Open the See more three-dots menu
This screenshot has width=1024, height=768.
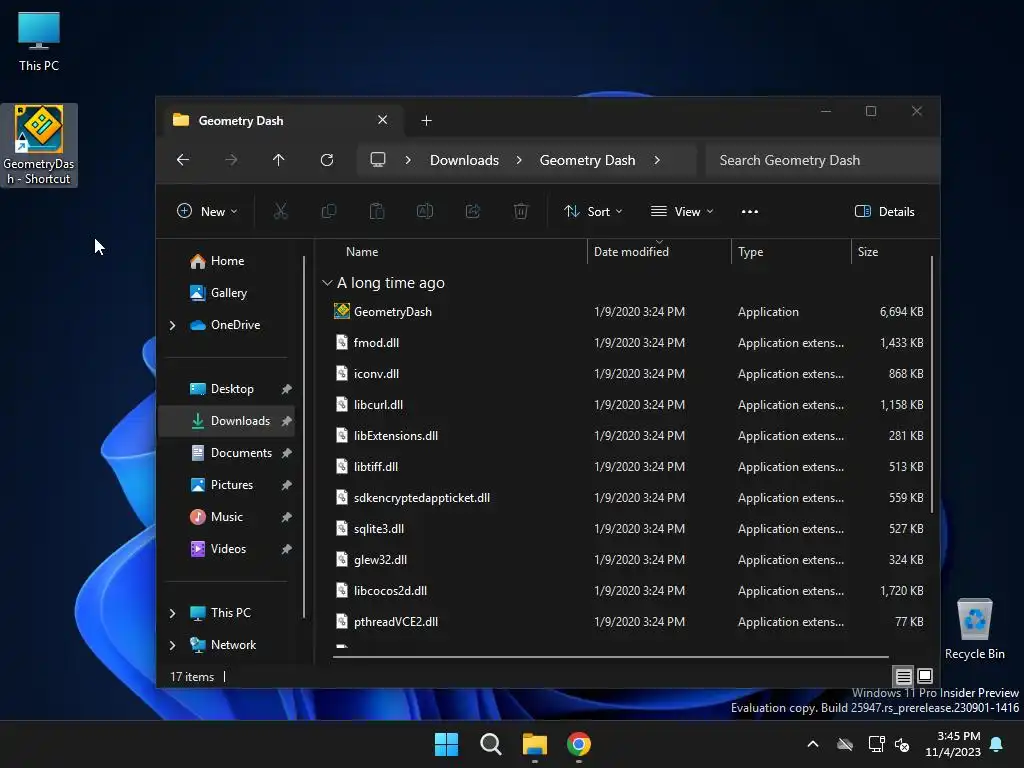(750, 212)
